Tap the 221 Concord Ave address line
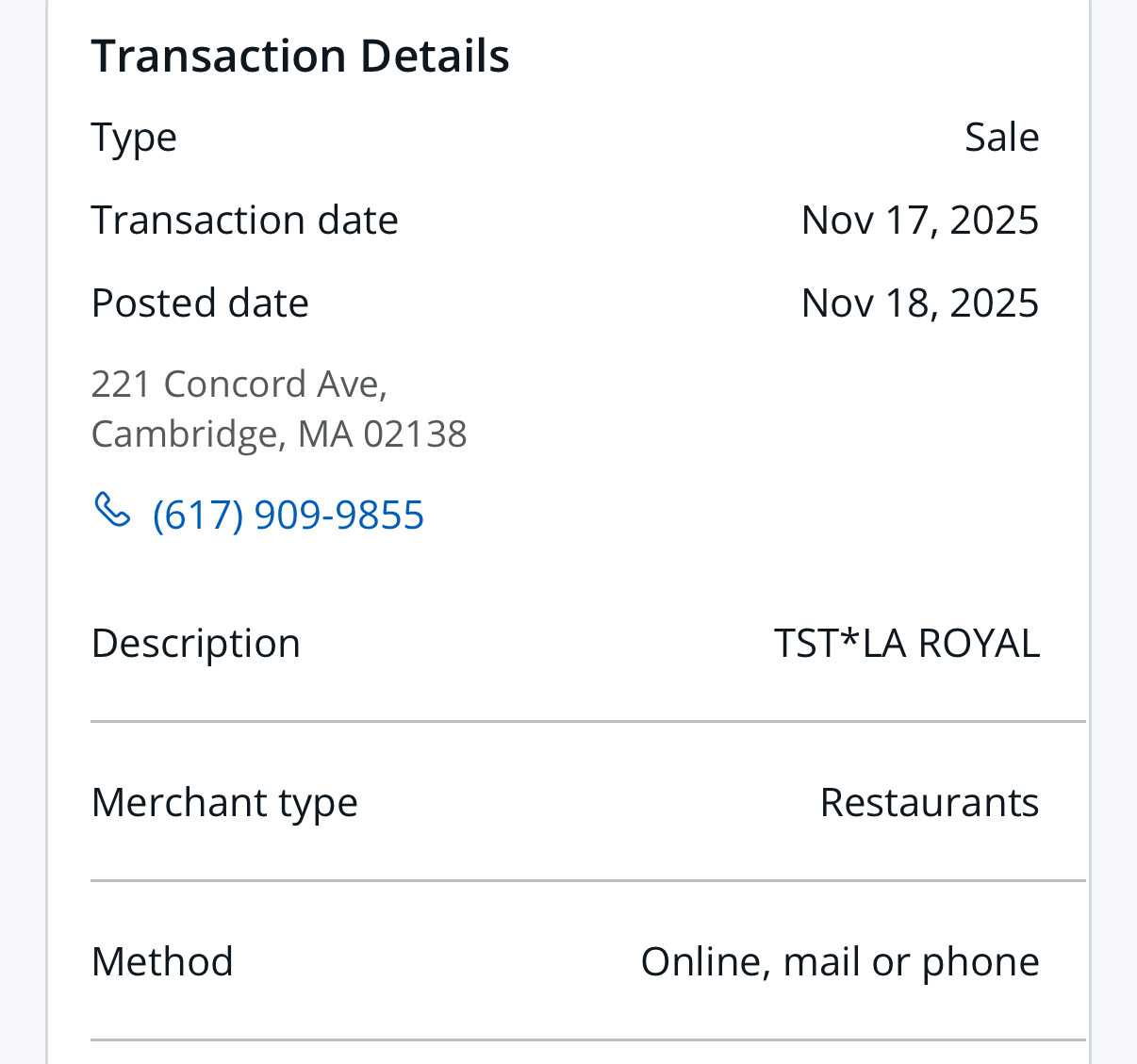The image size is (1137, 1064). coord(239,385)
